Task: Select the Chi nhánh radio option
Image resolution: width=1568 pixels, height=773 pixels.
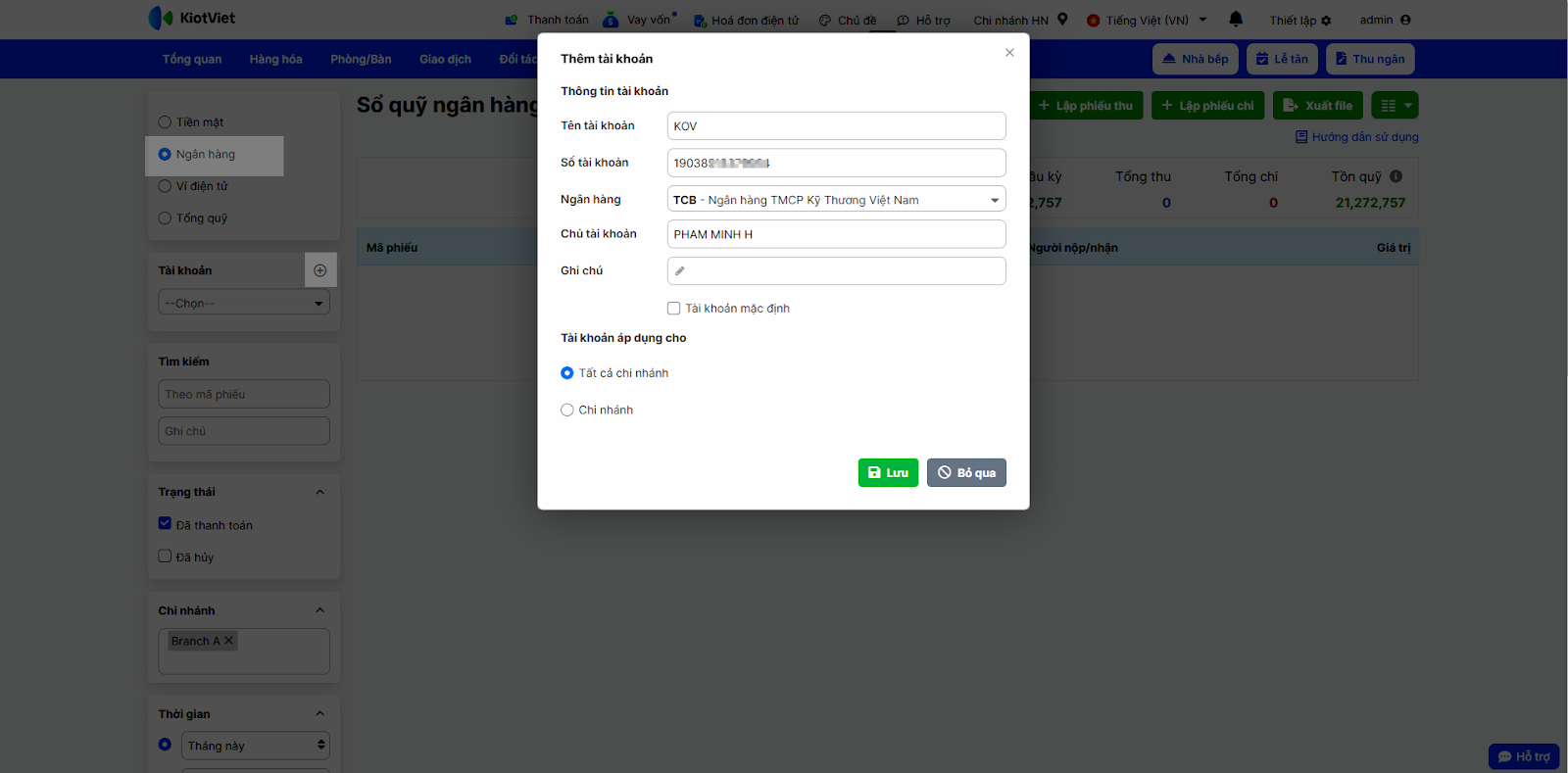Action: [x=567, y=411]
